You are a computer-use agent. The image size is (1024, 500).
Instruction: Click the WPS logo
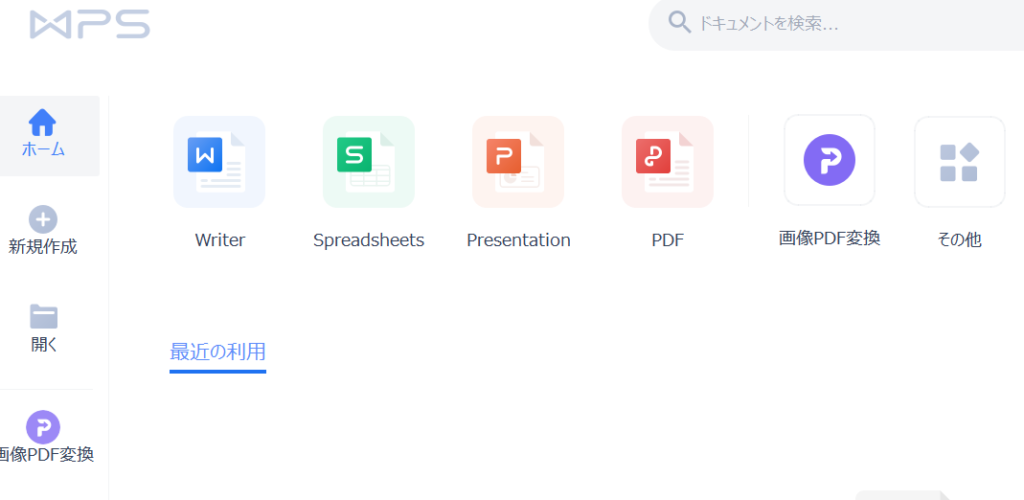point(90,24)
